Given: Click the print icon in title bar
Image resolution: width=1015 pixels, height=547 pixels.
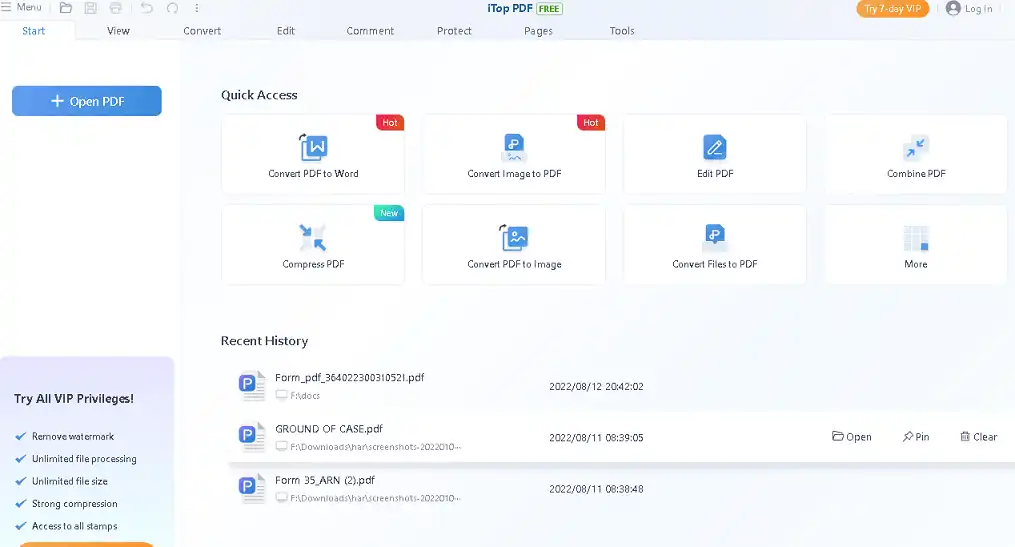Looking at the screenshot, I should (116, 8).
